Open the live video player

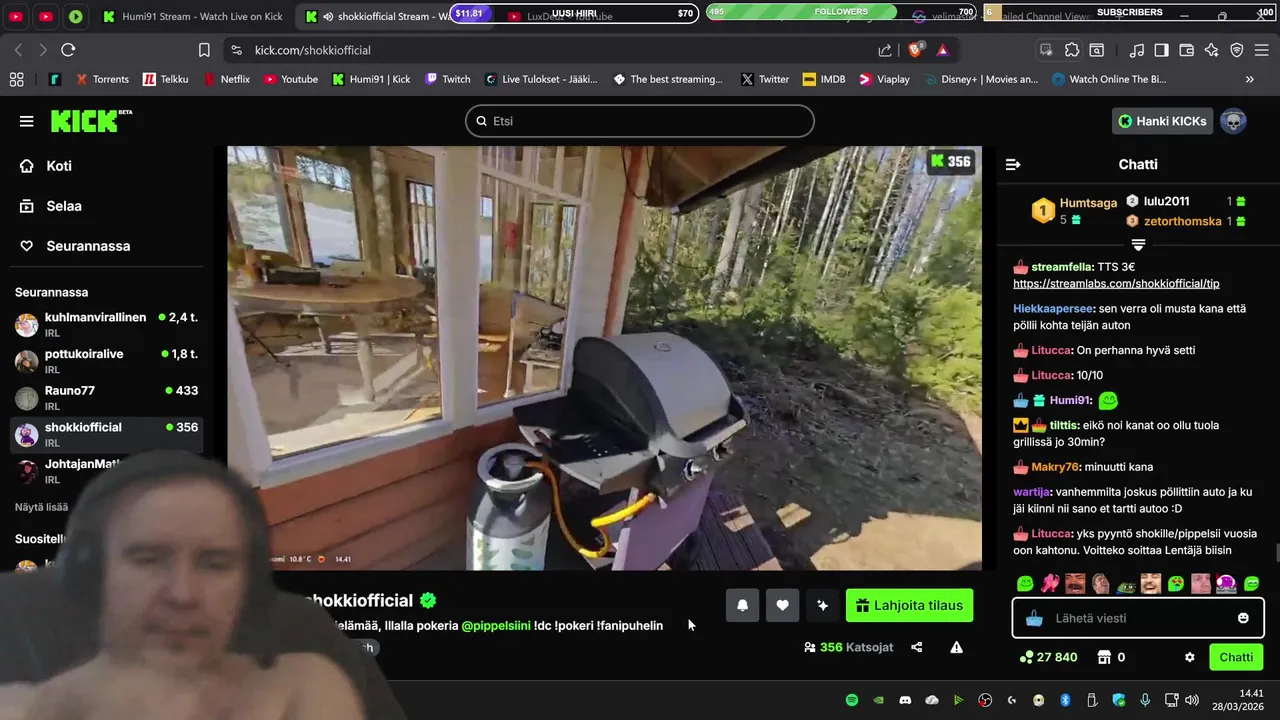click(604, 358)
